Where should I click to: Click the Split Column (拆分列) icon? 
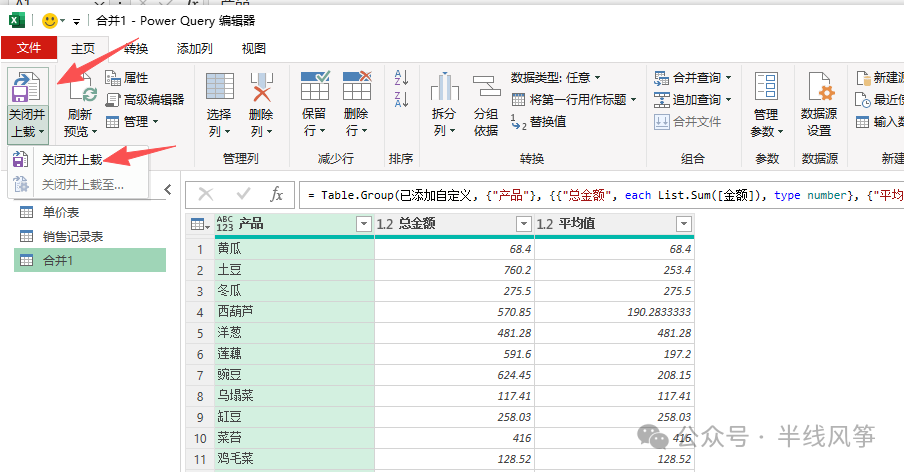[445, 87]
